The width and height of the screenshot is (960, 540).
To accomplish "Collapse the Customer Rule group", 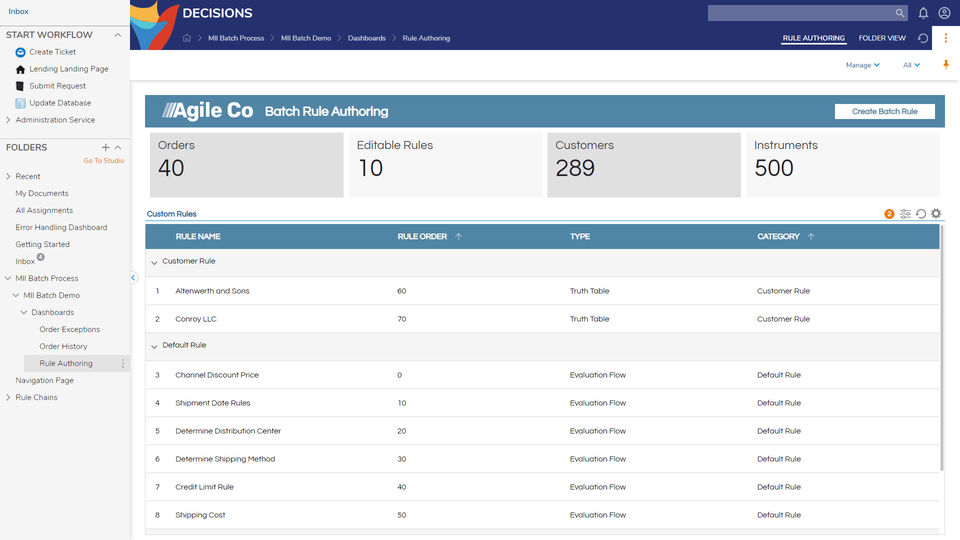I will pos(154,262).
